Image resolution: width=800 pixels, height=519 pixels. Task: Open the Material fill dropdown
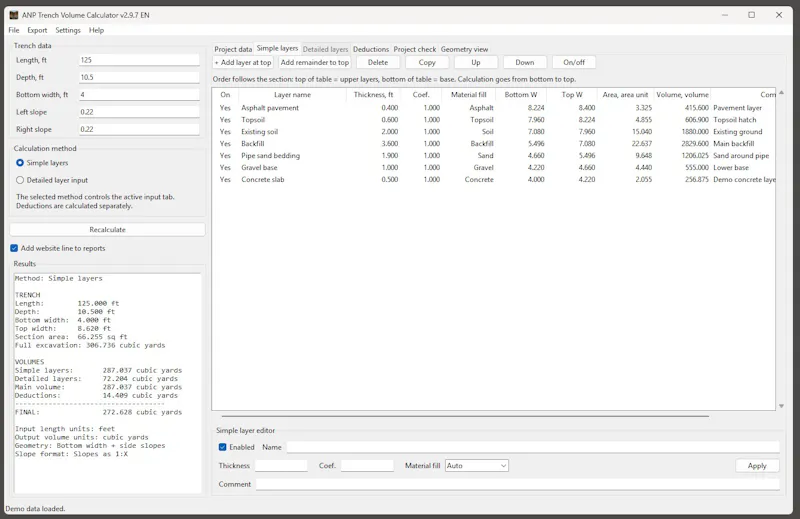477,465
